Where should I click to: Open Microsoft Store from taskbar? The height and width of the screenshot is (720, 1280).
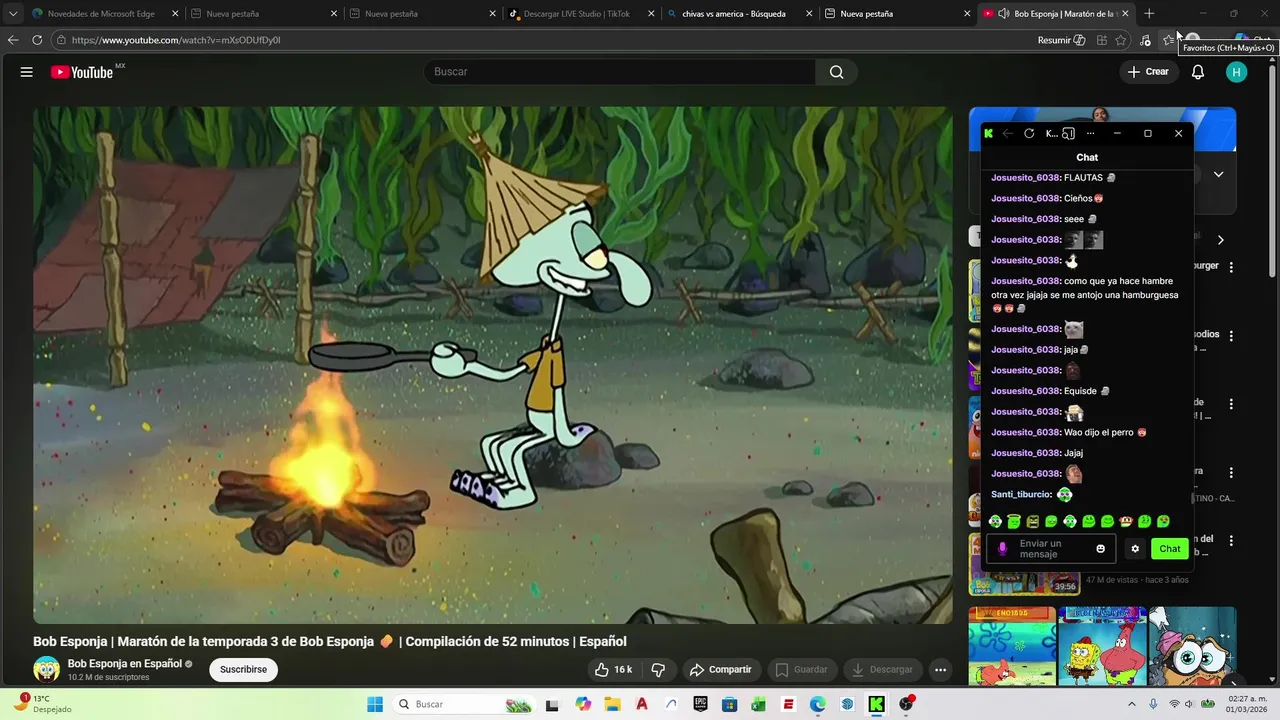(x=729, y=704)
